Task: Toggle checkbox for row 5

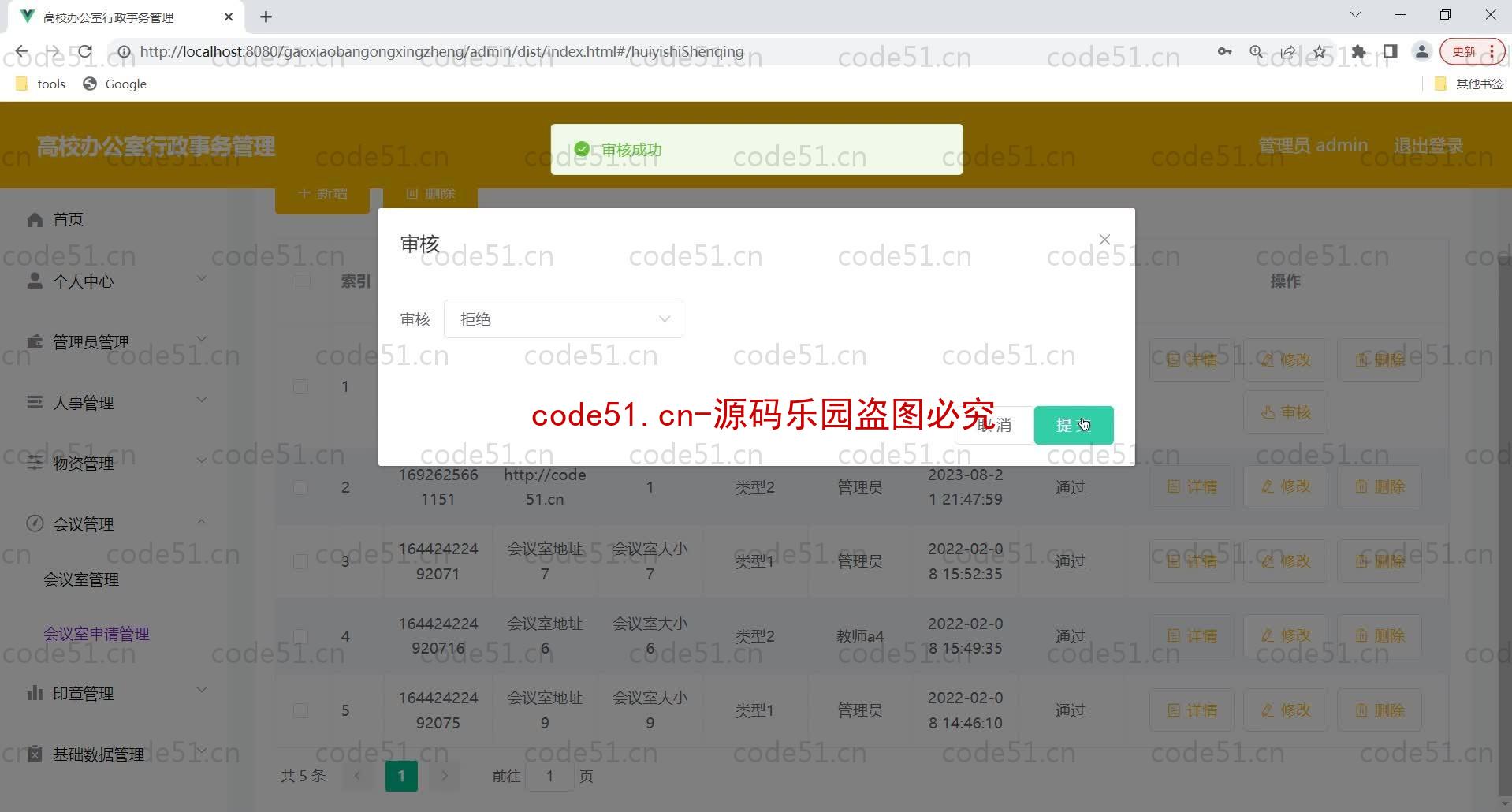Action: pyautogui.click(x=300, y=710)
